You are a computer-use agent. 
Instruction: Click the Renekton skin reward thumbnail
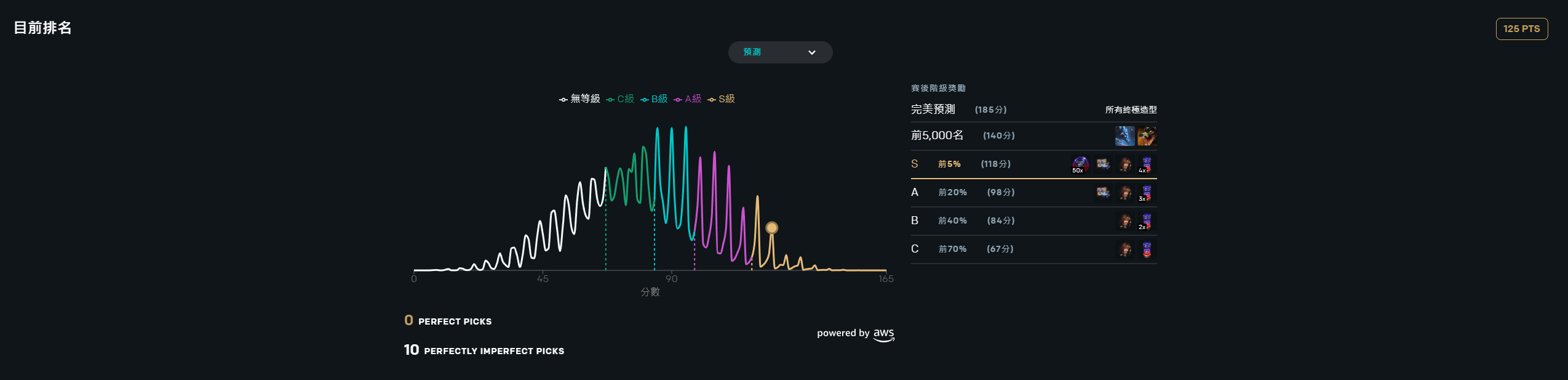1147,136
